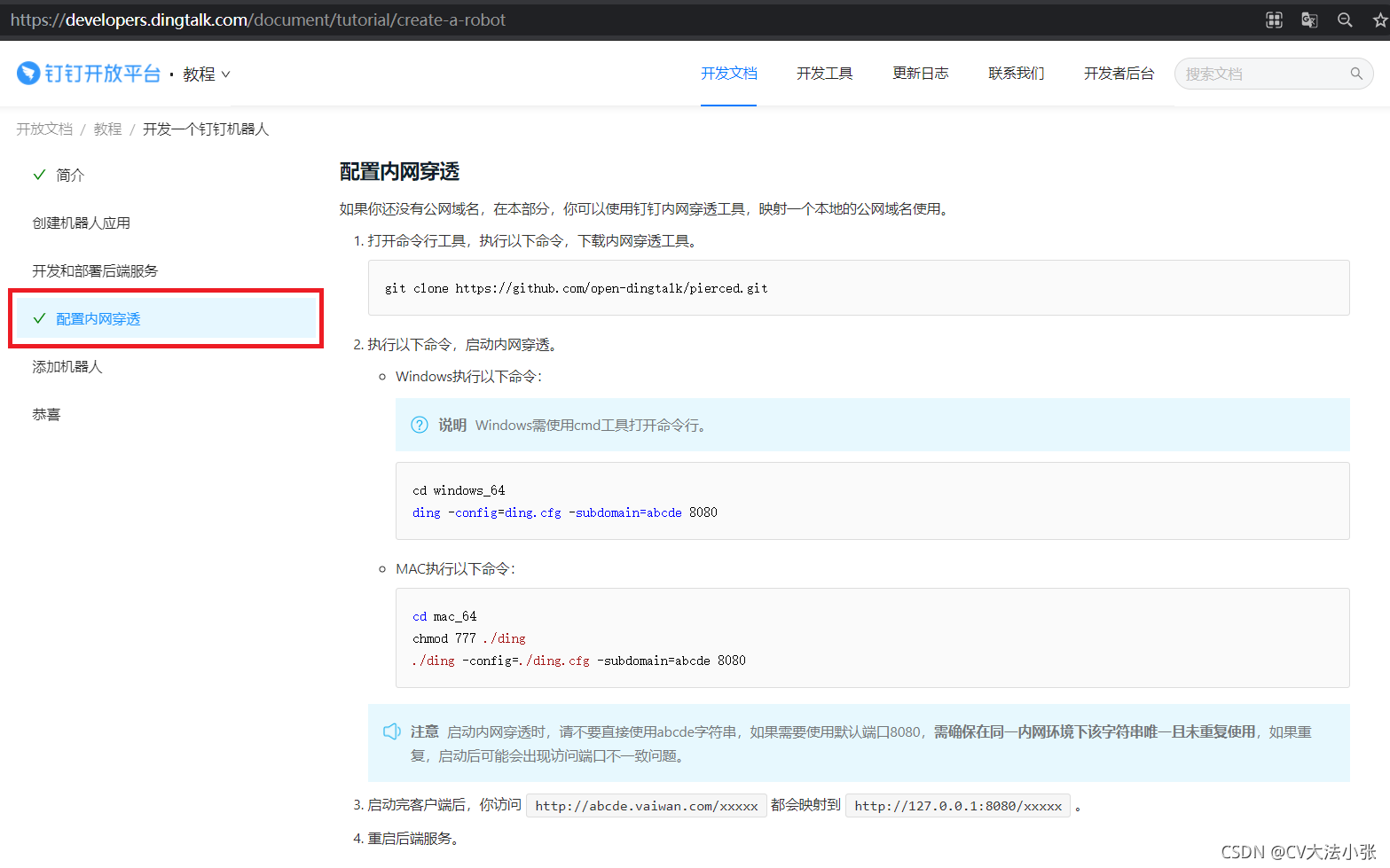Click the search magnifier icon in 搜索文档 box
The height and width of the screenshot is (868, 1390).
1356,74
